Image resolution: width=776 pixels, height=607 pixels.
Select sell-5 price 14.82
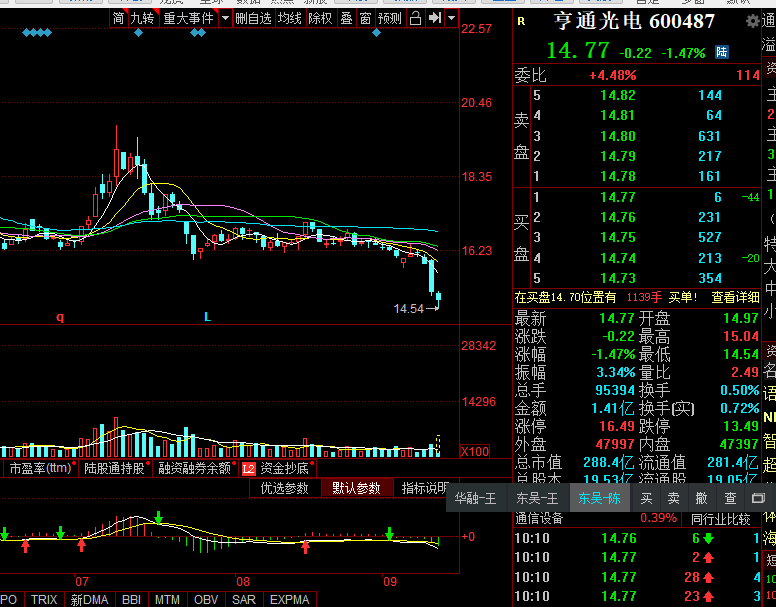[x=618, y=95]
